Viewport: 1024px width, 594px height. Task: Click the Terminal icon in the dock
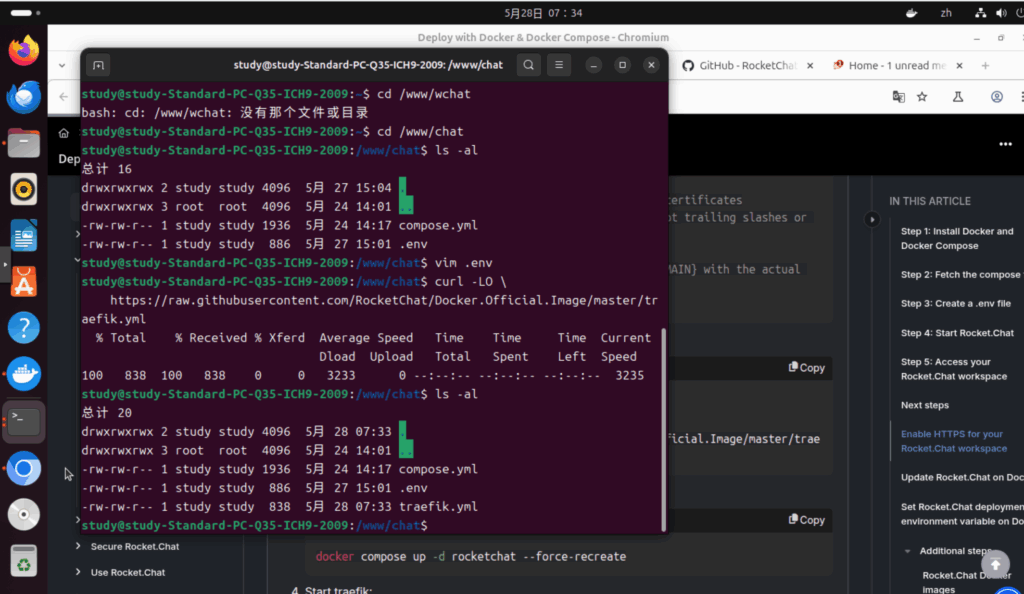[x=24, y=422]
